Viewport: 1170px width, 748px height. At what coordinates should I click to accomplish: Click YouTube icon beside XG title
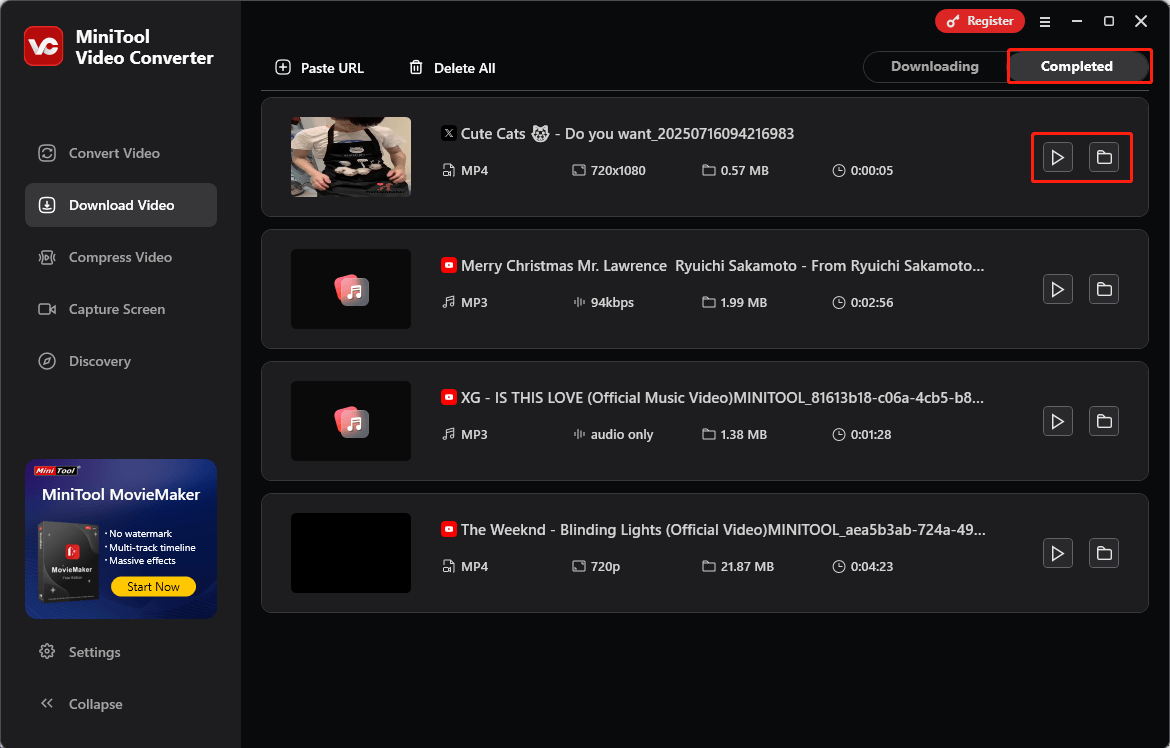[448, 398]
